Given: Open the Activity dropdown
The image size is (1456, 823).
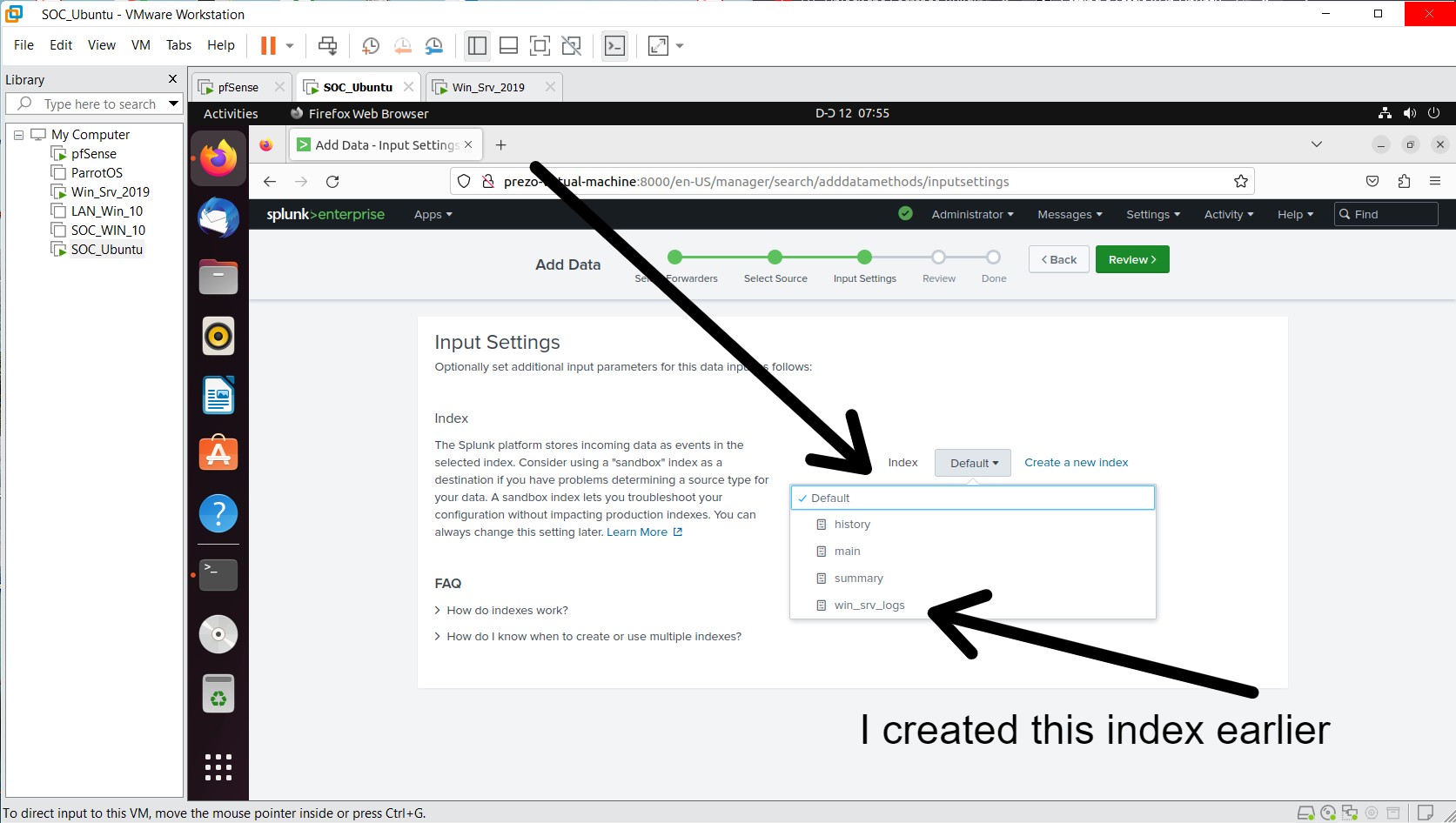Looking at the screenshot, I should pyautogui.click(x=1229, y=214).
